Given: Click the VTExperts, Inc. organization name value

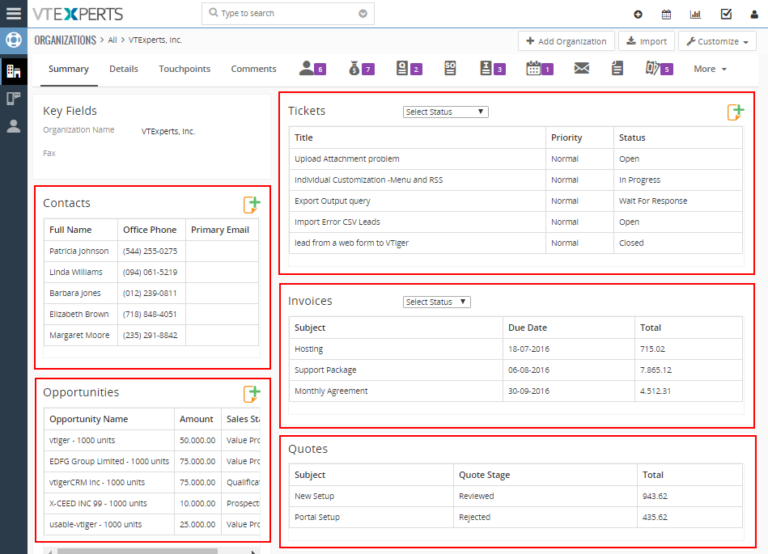Looking at the screenshot, I should click(168, 131).
